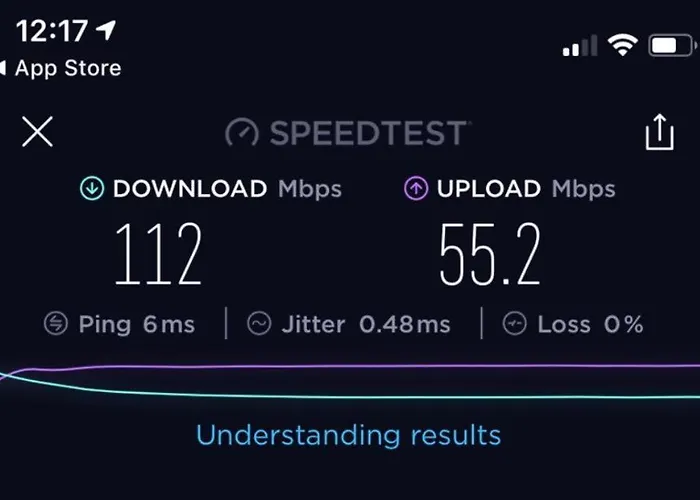Tap the 55.2 upload speed value
Screen dimensions: 700x500
click(490, 254)
